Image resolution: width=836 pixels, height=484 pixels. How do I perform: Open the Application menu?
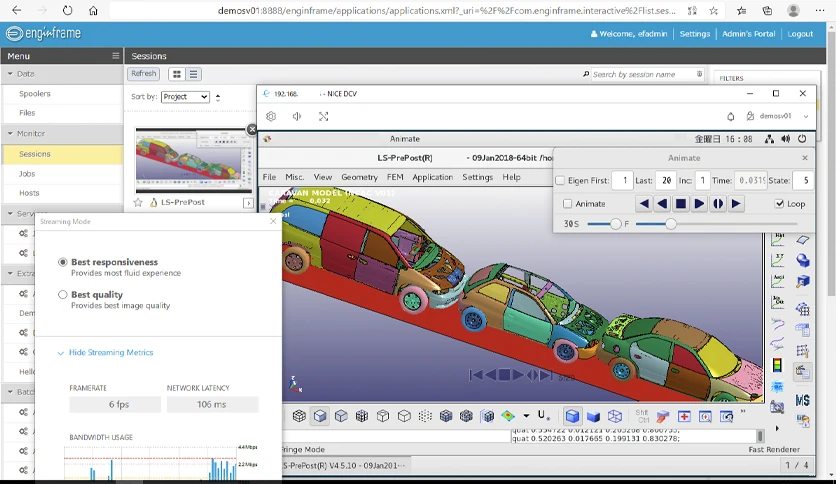[x=432, y=177]
